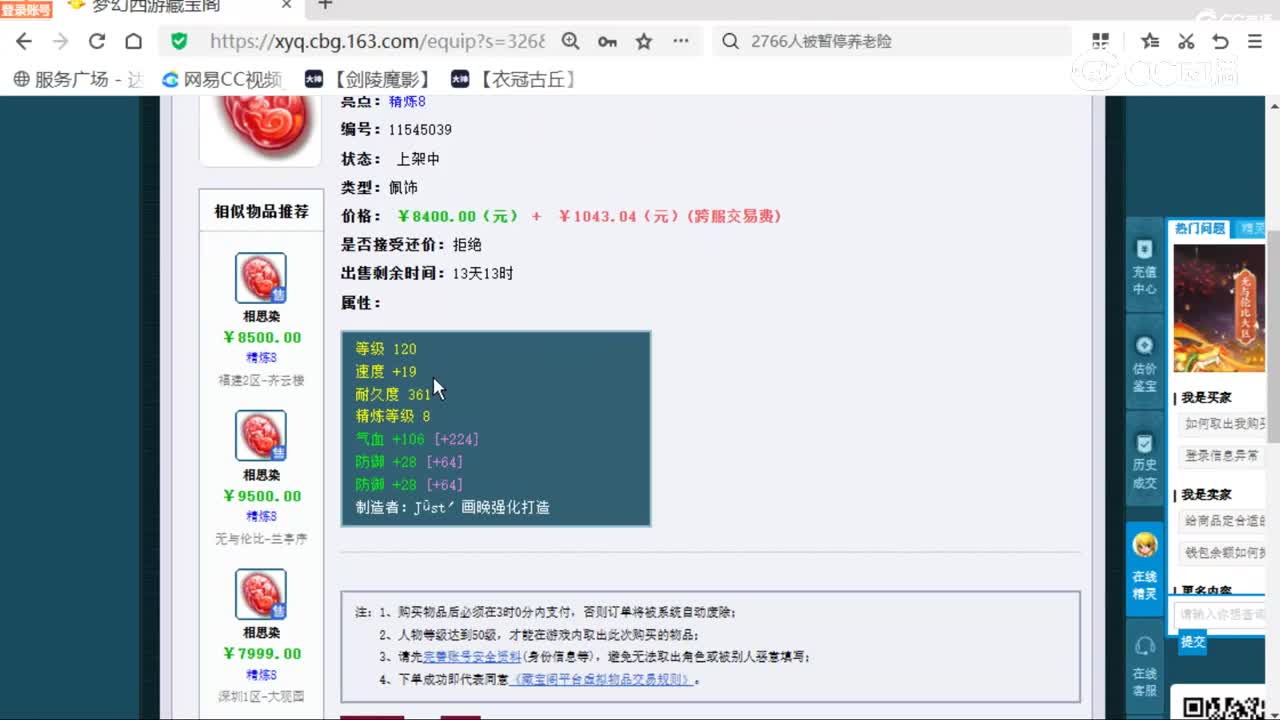Click the green security shield icon
This screenshot has width=1280, height=720.
pyautogui.click(x=179, y=41)
